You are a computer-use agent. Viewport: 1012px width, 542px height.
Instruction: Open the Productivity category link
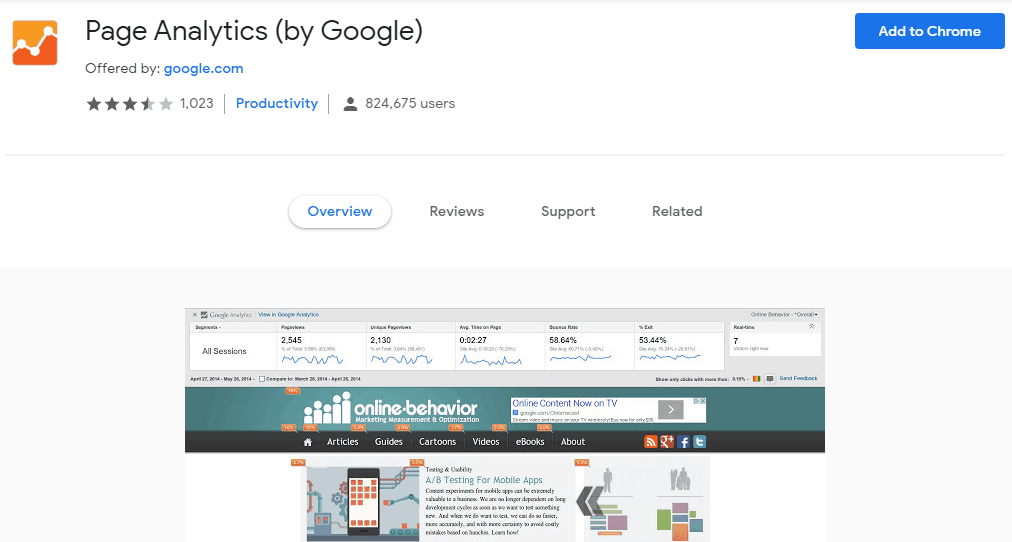[277, 103]
